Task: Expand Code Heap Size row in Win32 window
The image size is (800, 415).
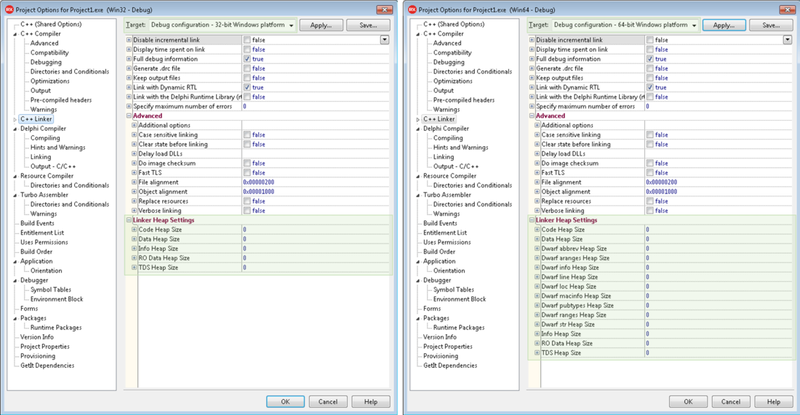Action: pos(134,230)
